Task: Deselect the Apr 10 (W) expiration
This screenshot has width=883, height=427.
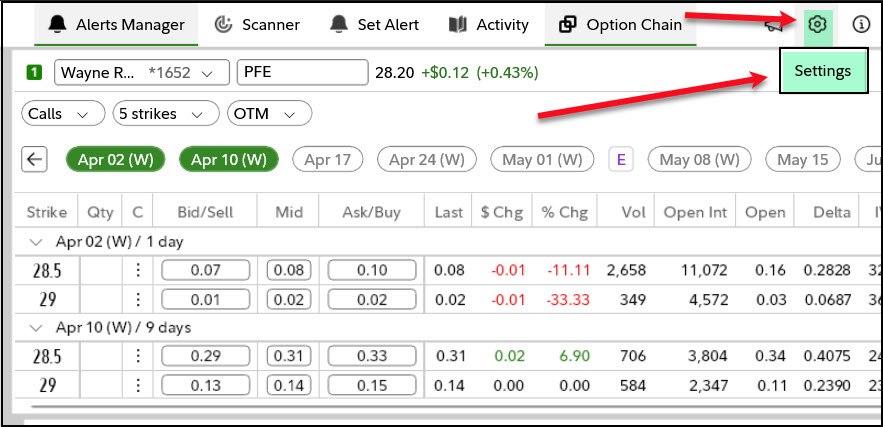Action: click(229, 159)
